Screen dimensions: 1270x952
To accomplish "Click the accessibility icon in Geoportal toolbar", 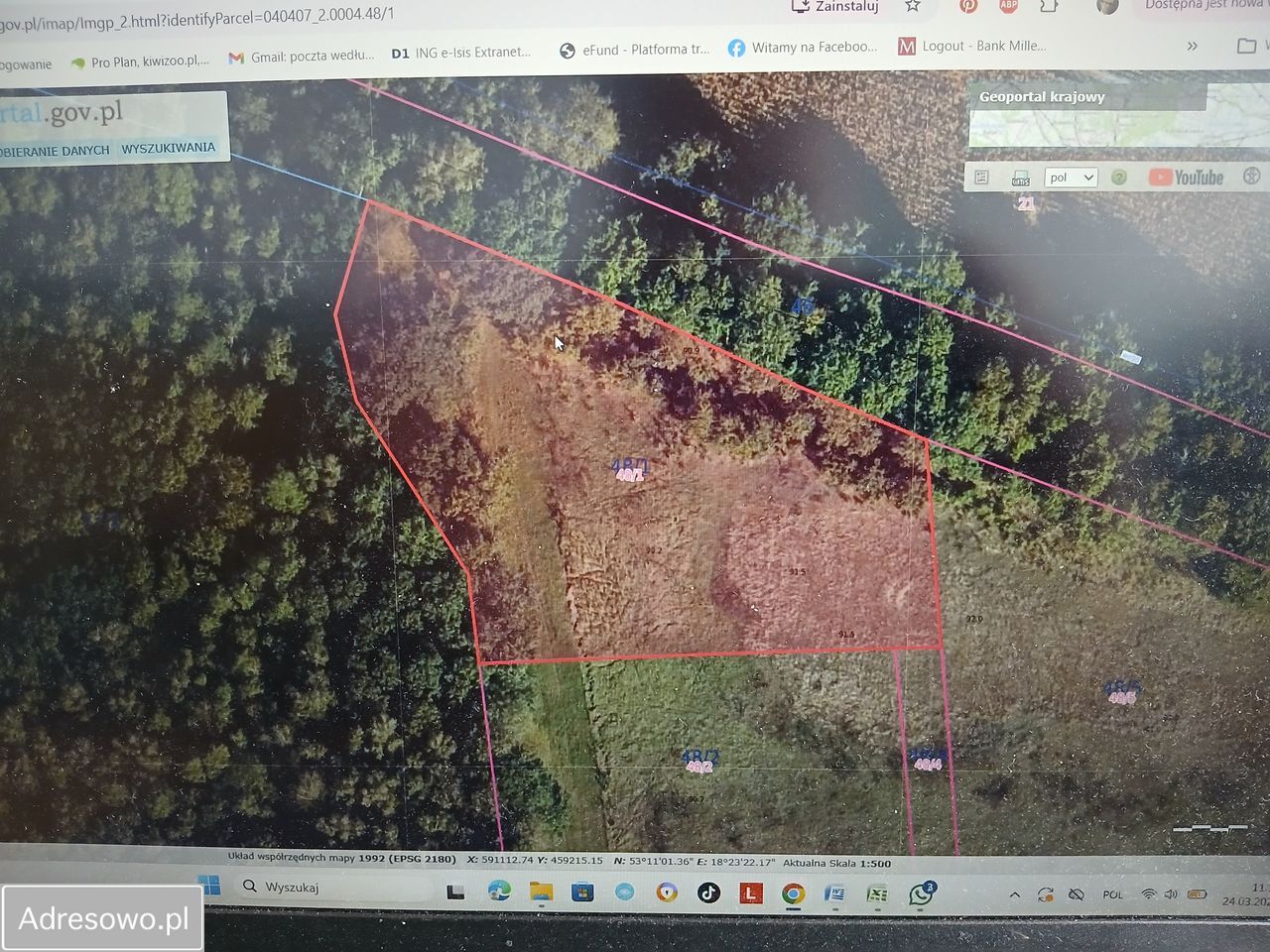I will tap(1251, 177).
